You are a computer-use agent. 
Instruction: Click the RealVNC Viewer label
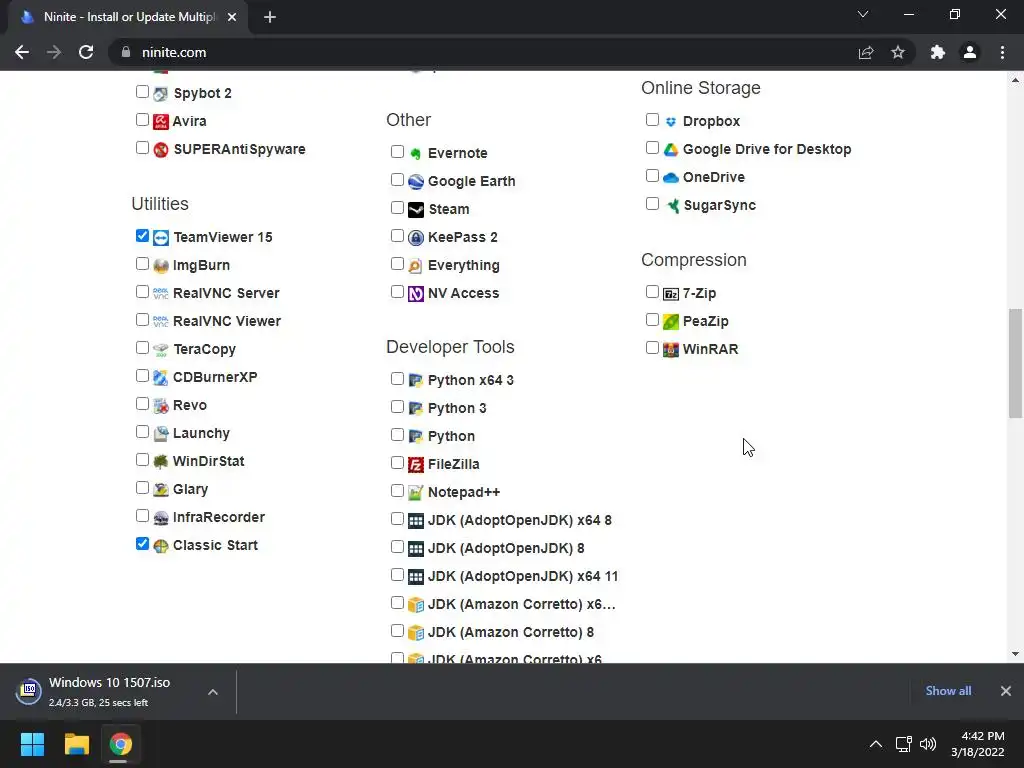[227, 321]
